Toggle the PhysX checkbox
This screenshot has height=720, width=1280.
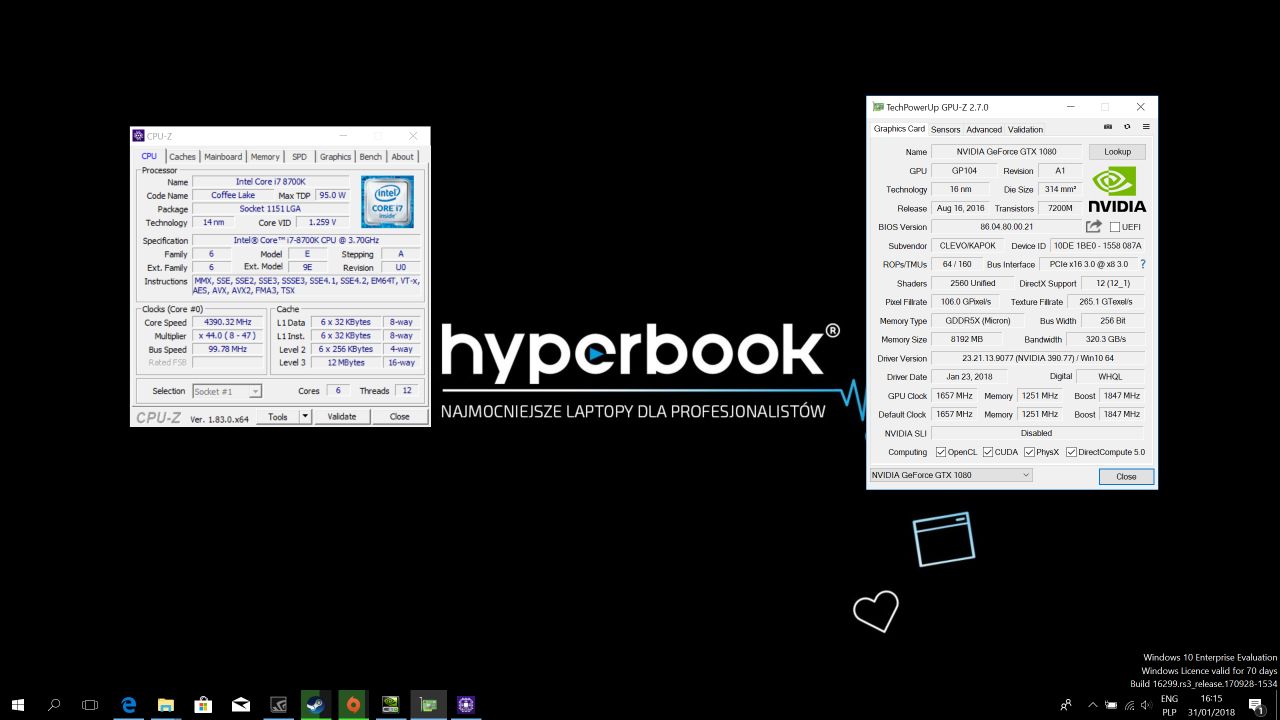[1029, 452]
